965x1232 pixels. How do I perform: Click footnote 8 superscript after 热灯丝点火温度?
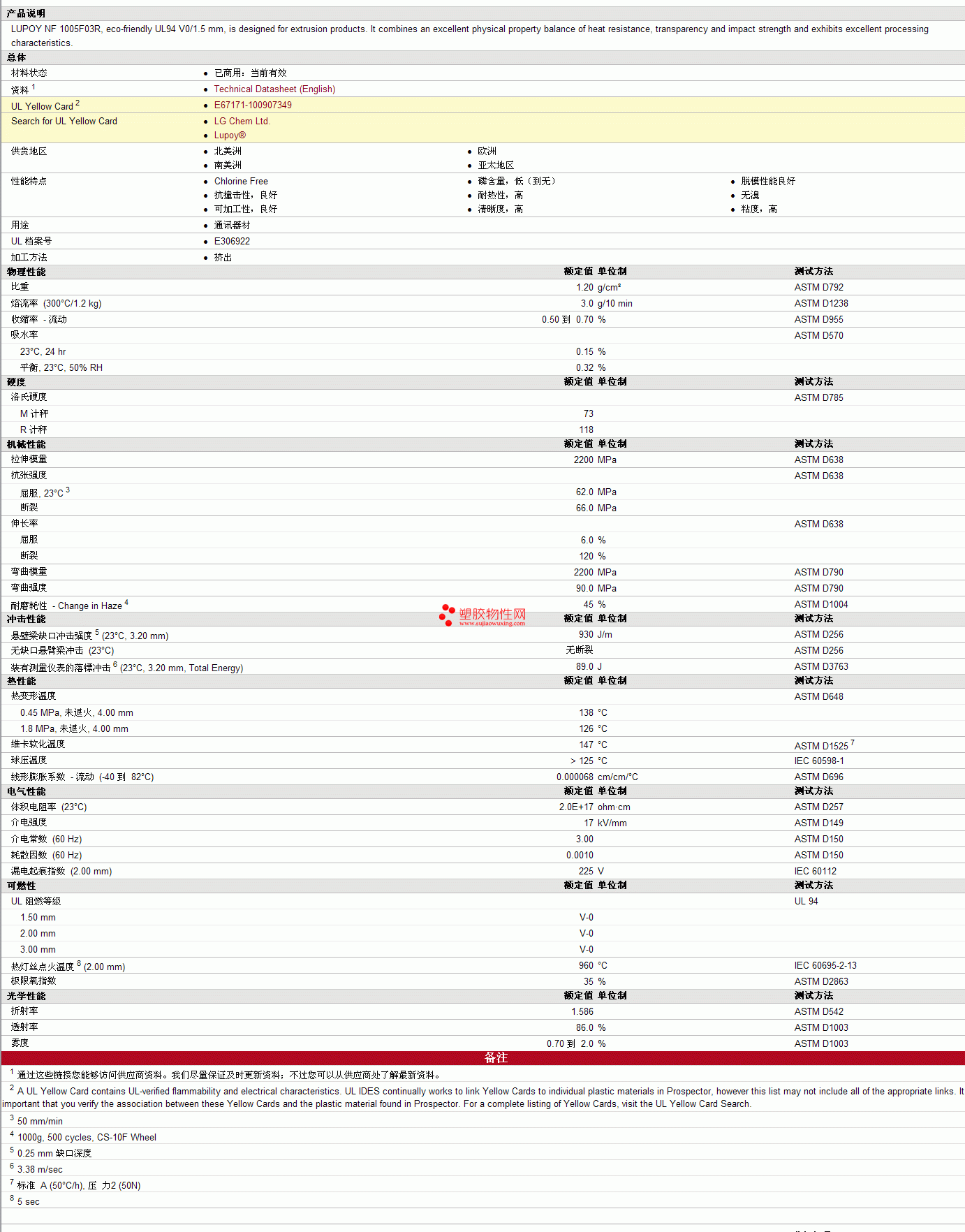pos(79,964)
